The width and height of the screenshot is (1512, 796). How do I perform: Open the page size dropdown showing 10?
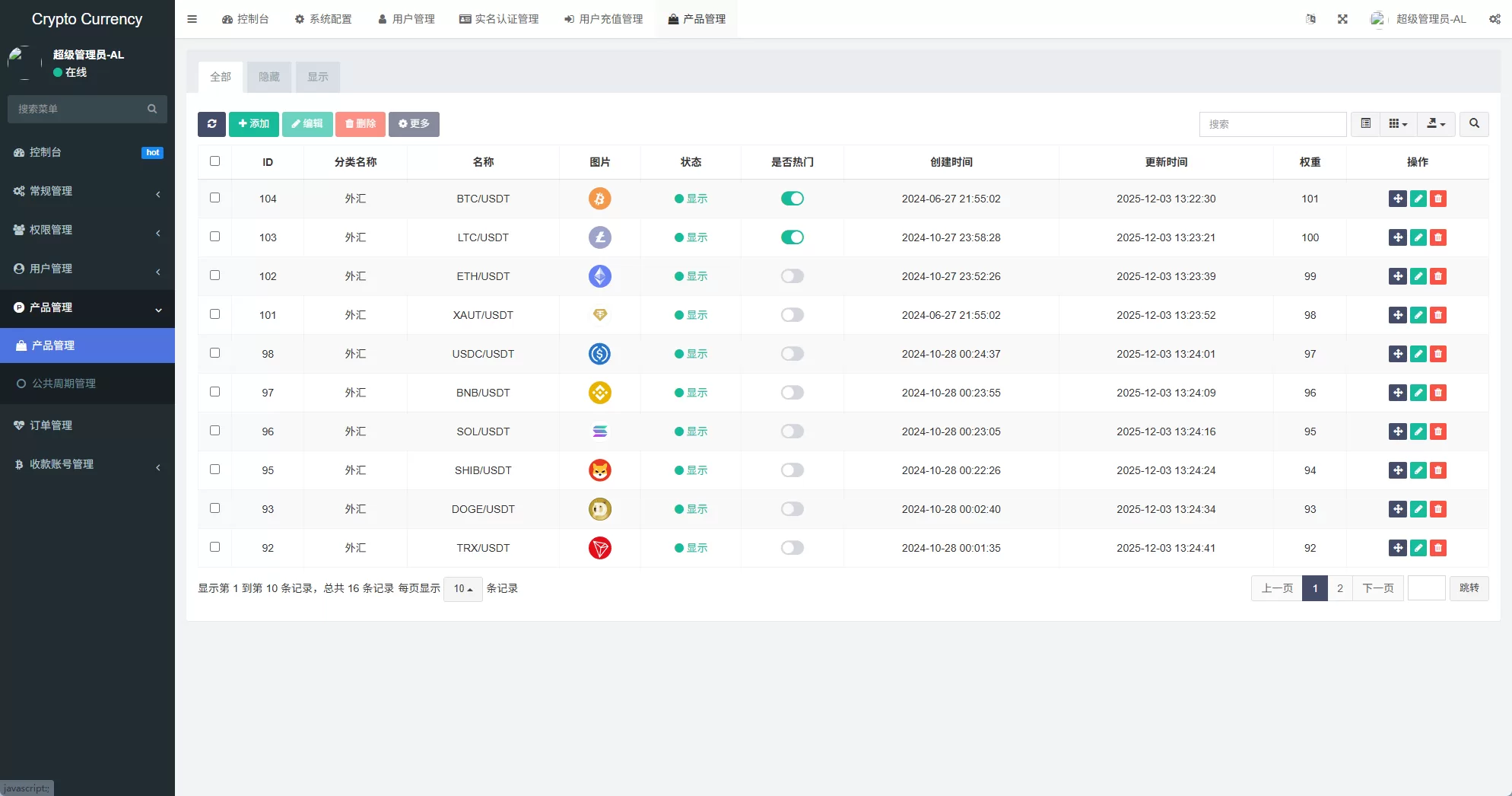pyautogui.click(x=462, y=588)
